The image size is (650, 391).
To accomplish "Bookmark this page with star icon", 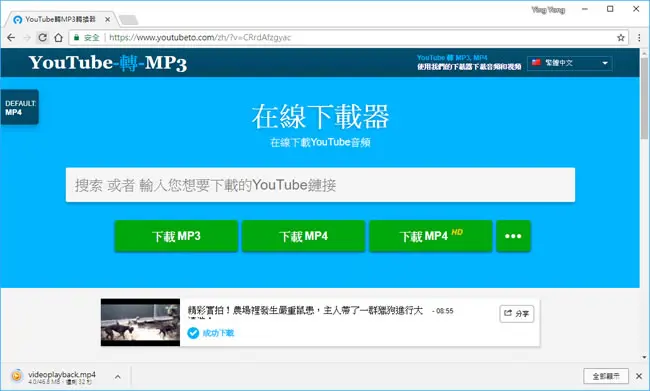I will [x=621, y=38].
